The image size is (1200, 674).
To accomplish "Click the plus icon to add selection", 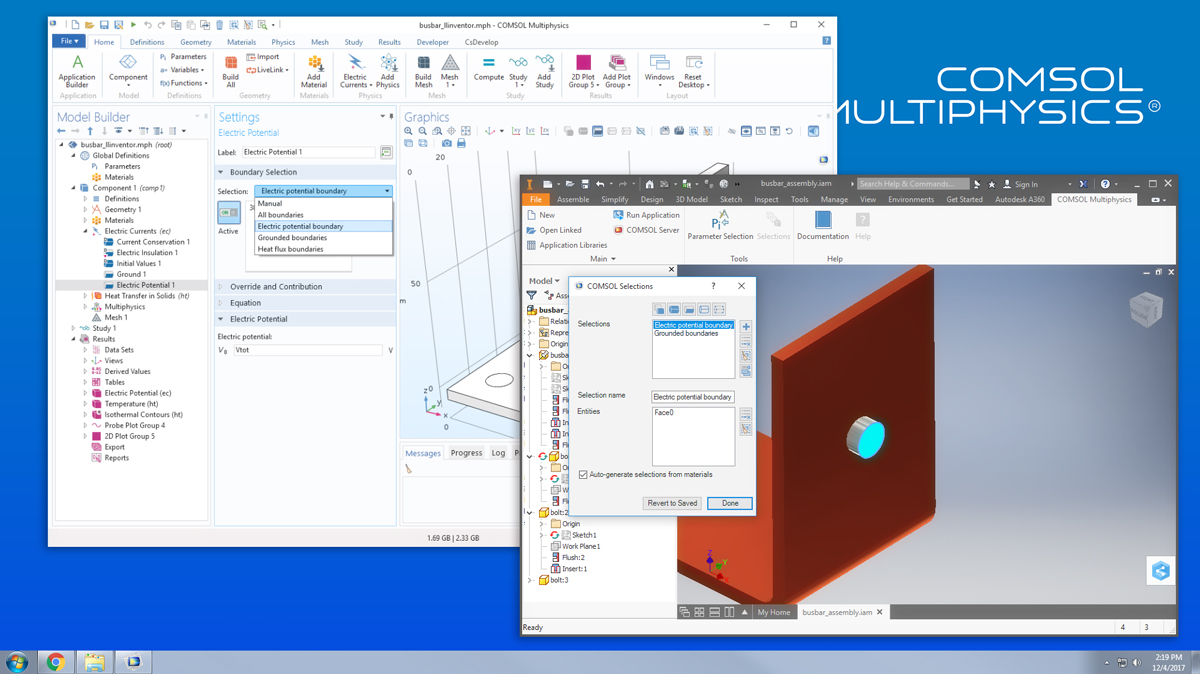I will coord(746,327).
